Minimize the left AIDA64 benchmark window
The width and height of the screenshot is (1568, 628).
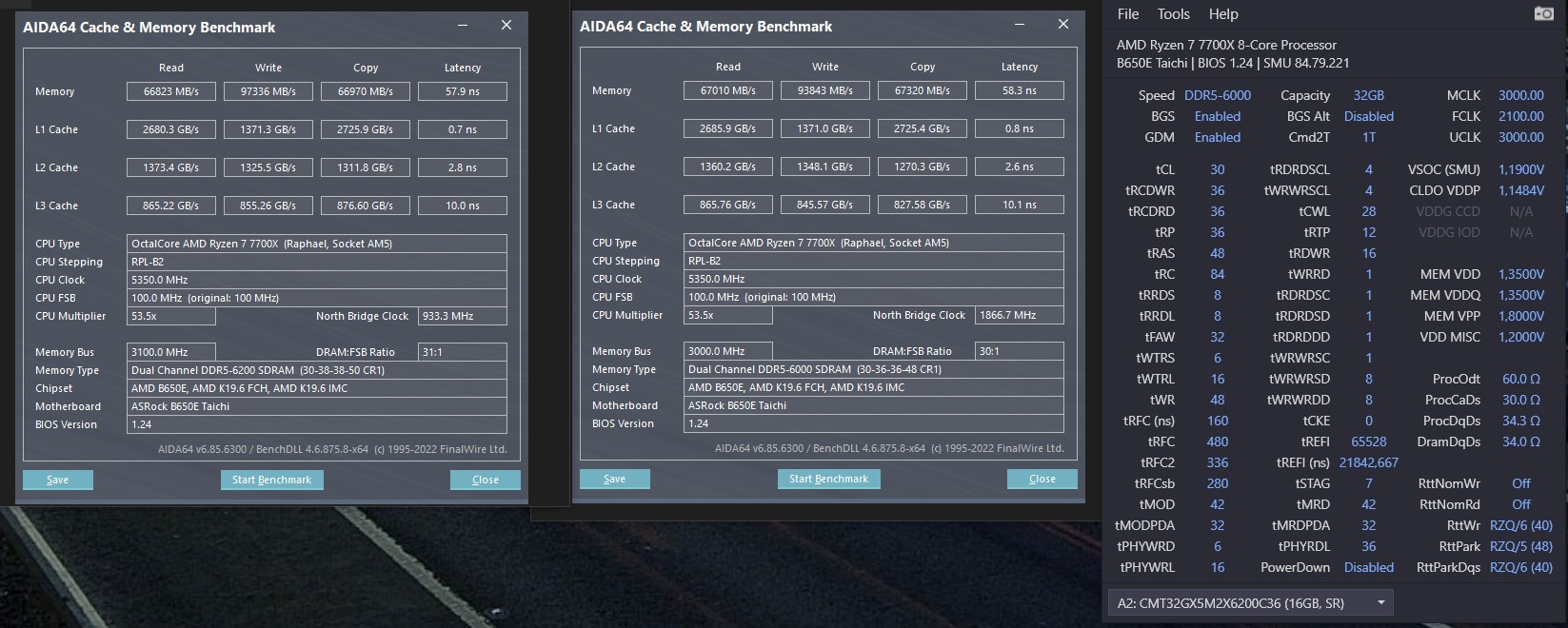463,26
